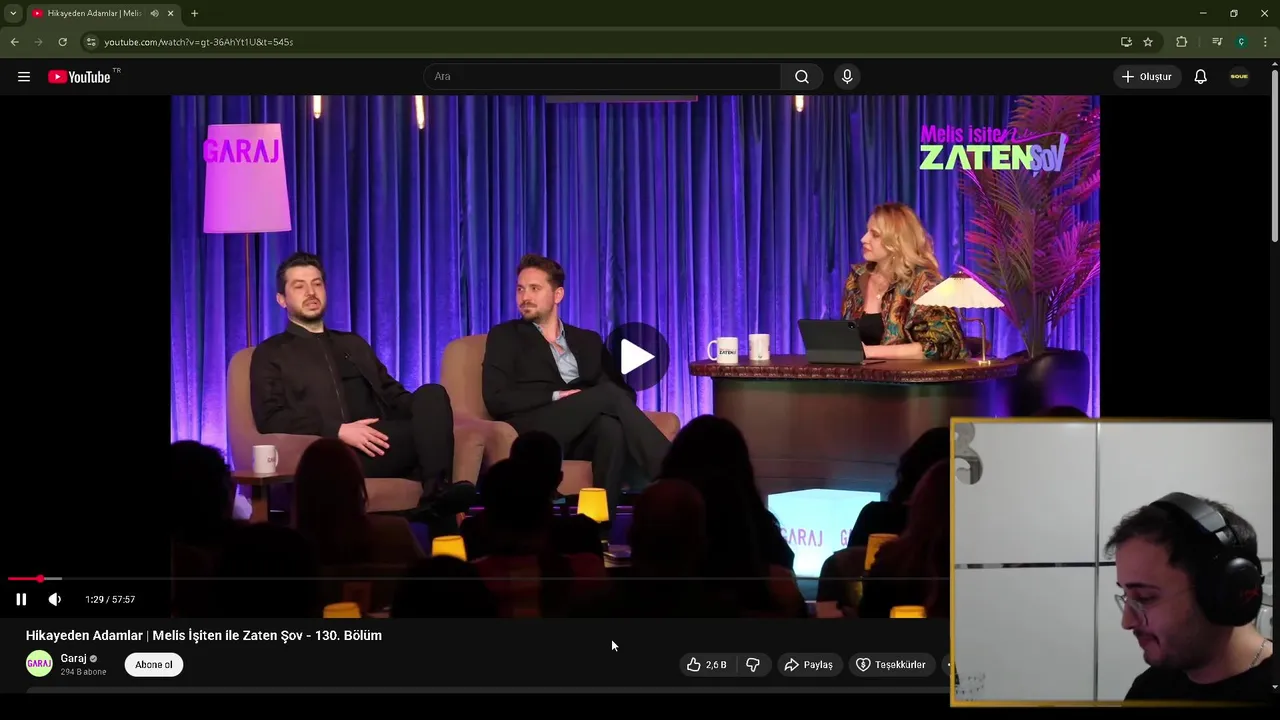The image size is (1280, 720).
Task: Share the video via Paylaş
Action: pyautogui.click(x=809, y=665)
